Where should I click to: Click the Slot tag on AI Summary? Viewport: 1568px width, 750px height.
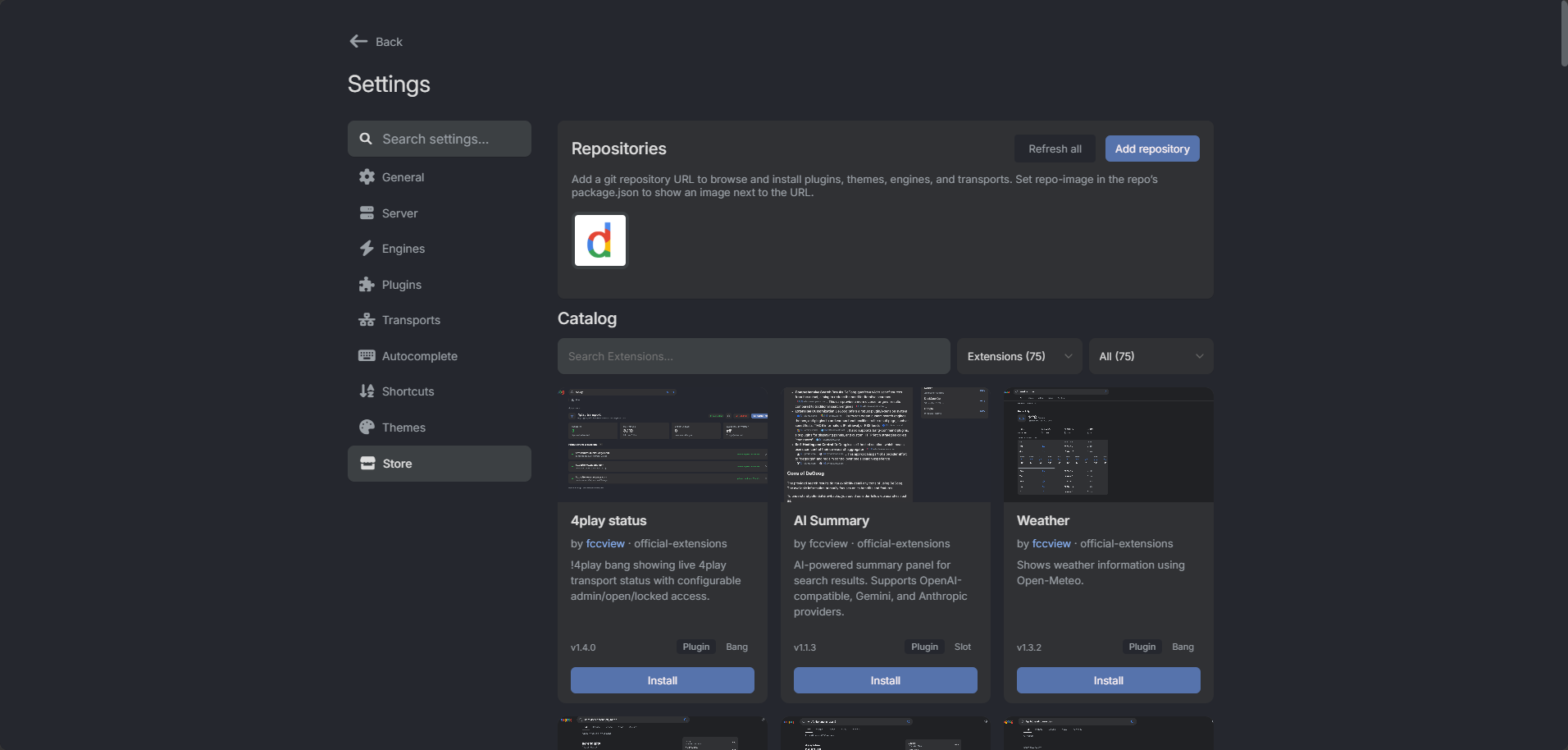(x=963, y=647)
